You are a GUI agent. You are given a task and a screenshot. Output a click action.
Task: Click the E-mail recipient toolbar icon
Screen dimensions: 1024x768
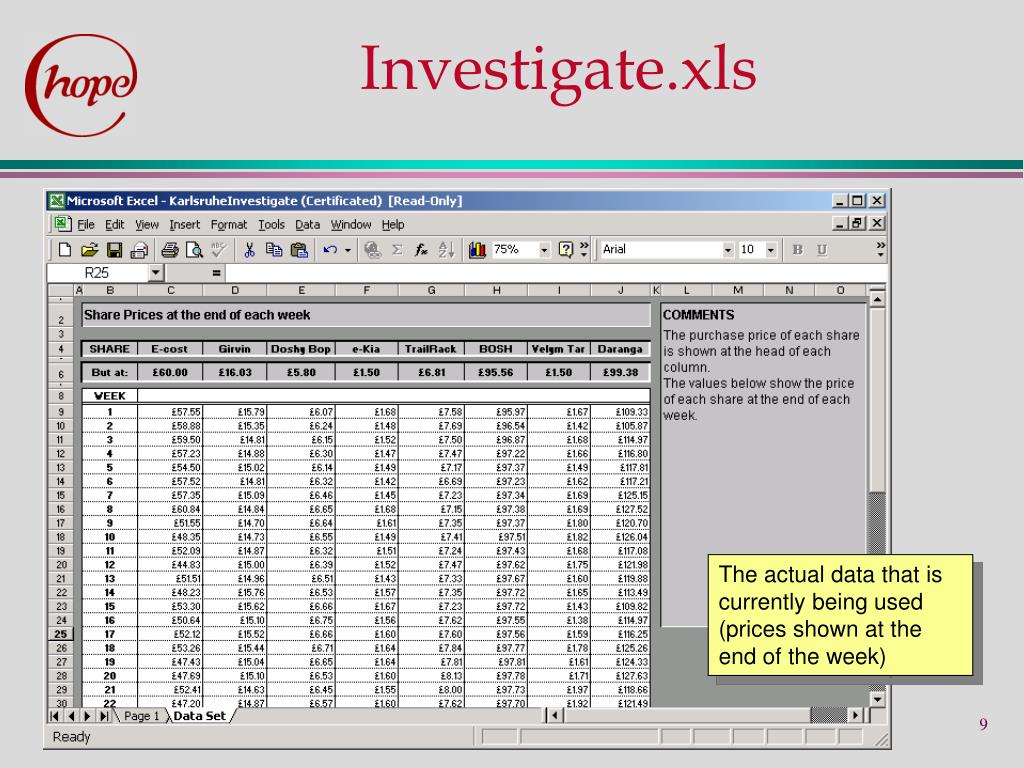[138, 250]
